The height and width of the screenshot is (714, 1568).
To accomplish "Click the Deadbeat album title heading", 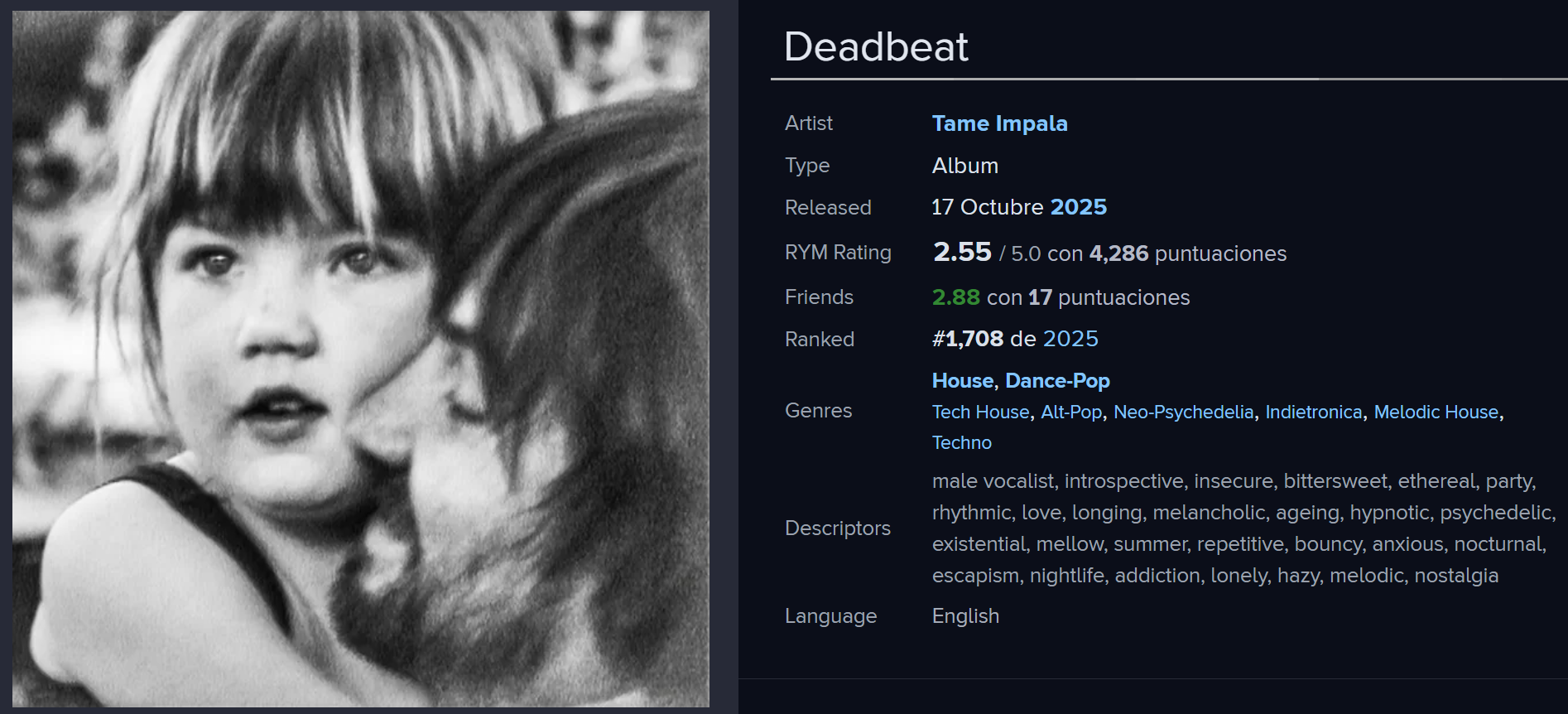I will tap(876, 46).
